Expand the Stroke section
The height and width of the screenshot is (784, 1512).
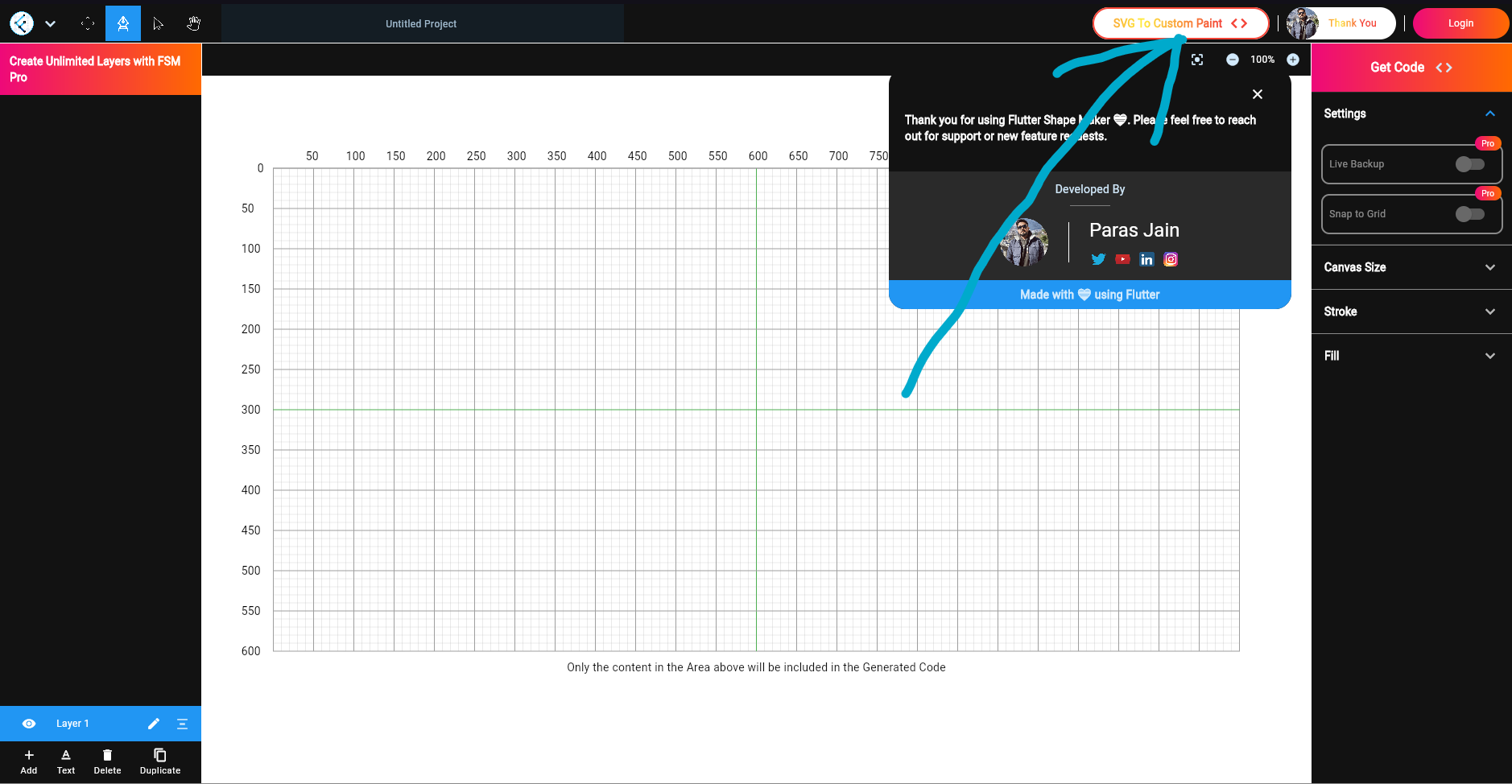click(x=1411, y=312)
